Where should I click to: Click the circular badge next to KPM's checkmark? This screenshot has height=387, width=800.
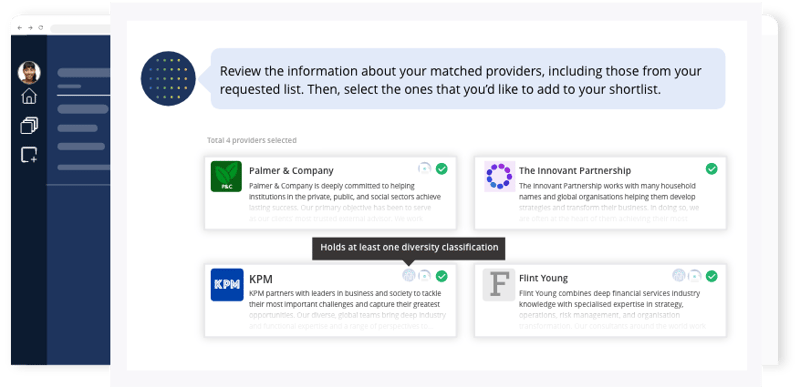(424, 276)
